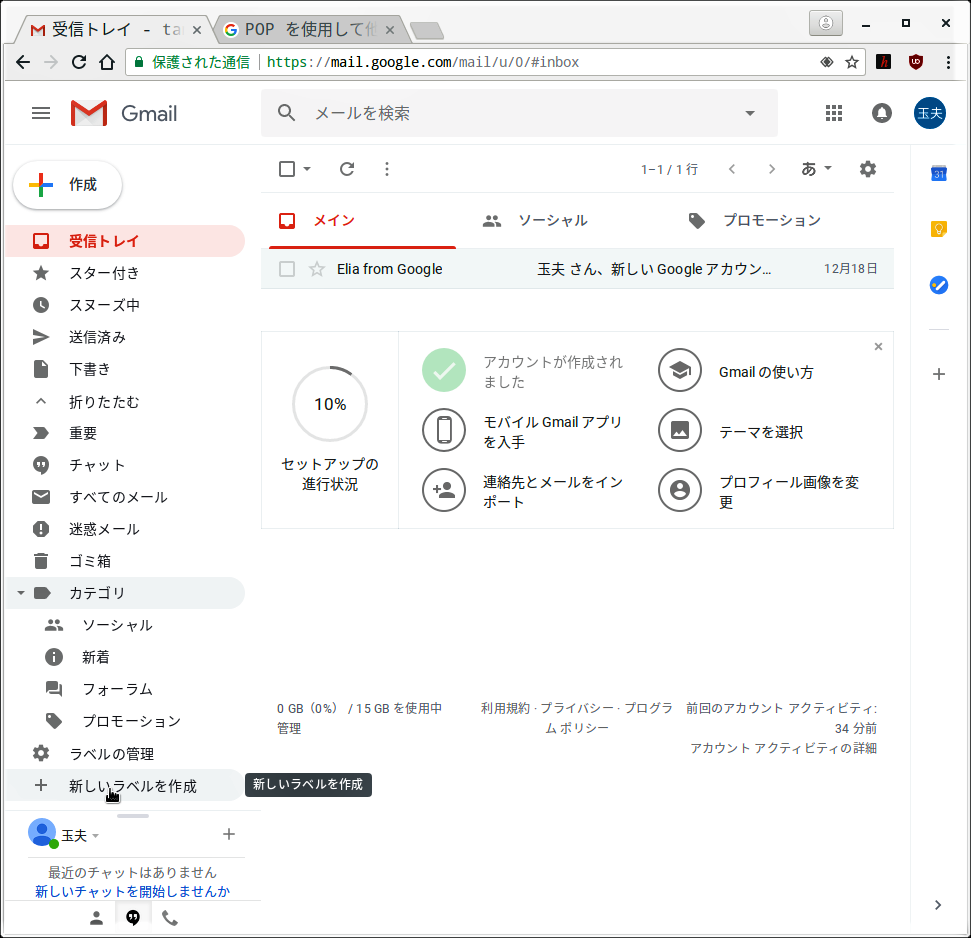This screenshot has height=938, width=971.
Task: Open the 下書き folder
Action: [x=125, y=370]
